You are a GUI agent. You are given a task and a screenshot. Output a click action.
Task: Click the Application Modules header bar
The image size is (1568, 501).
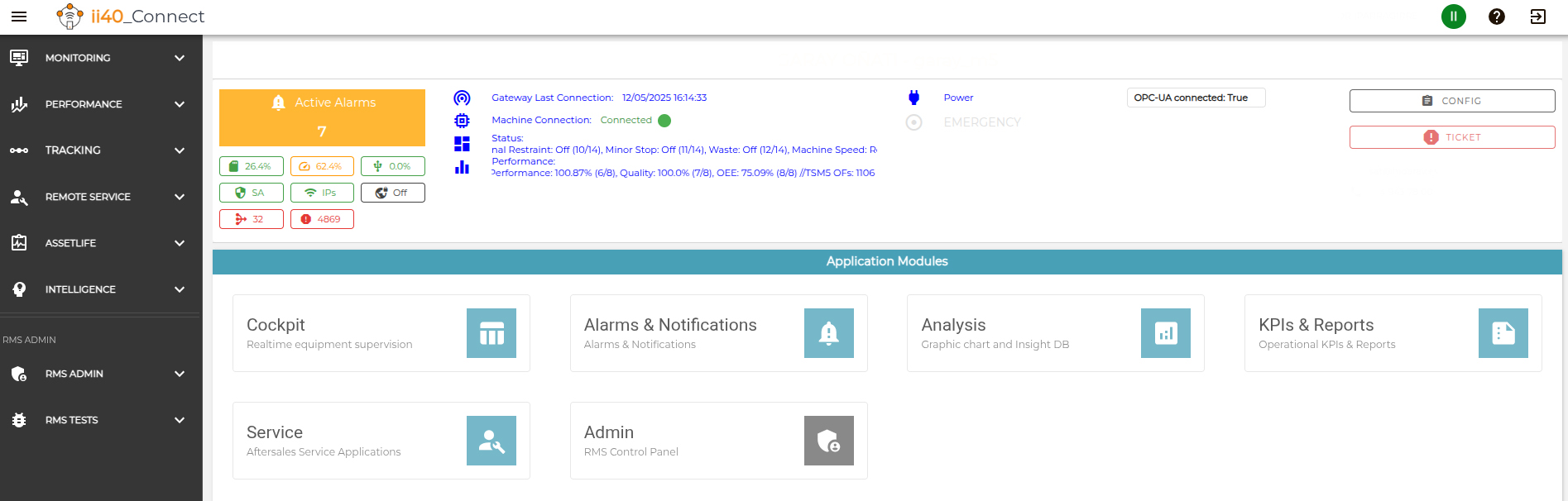887,261
